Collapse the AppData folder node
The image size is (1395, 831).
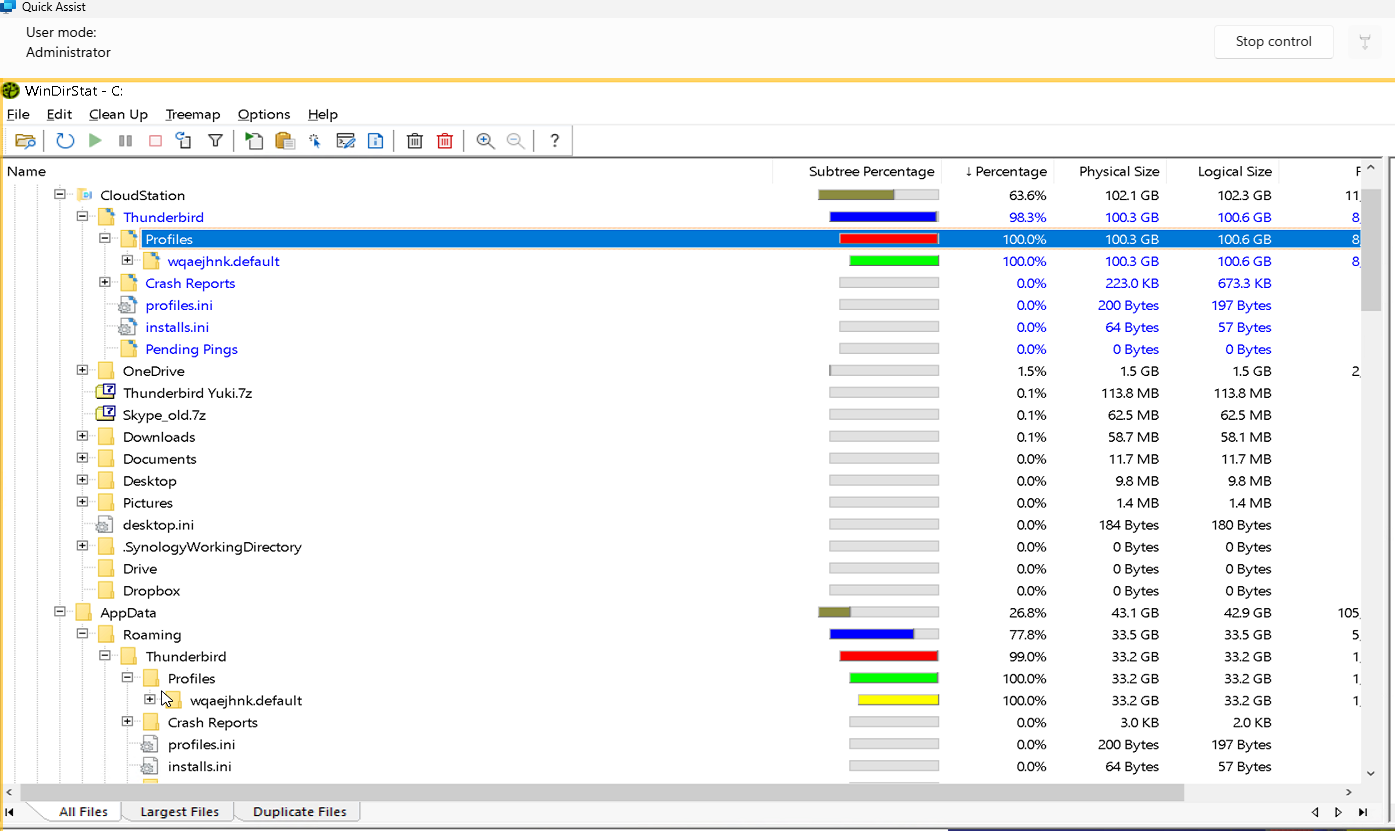pyautogui.click(x=60, y=612)
